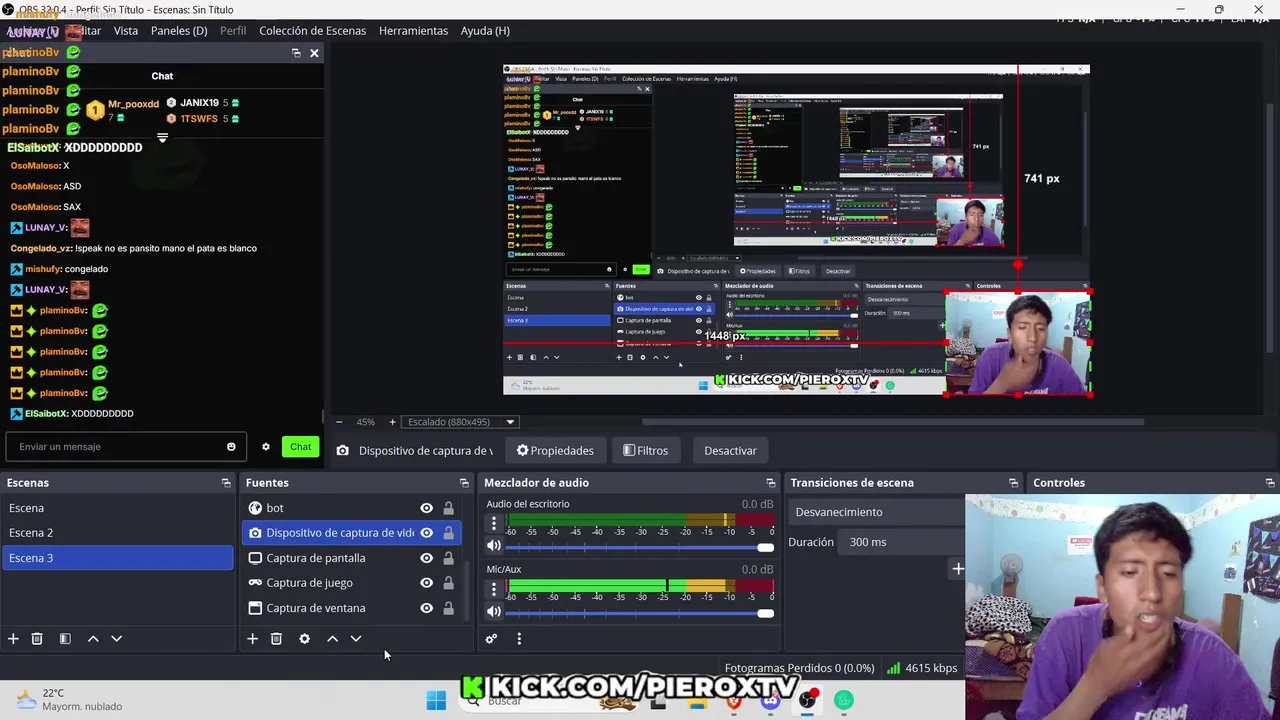Select Escena in scenes list
Image resolution: width=1280 pixels, height=720 pixels.
pyautogui.click(x=118, y=508)
